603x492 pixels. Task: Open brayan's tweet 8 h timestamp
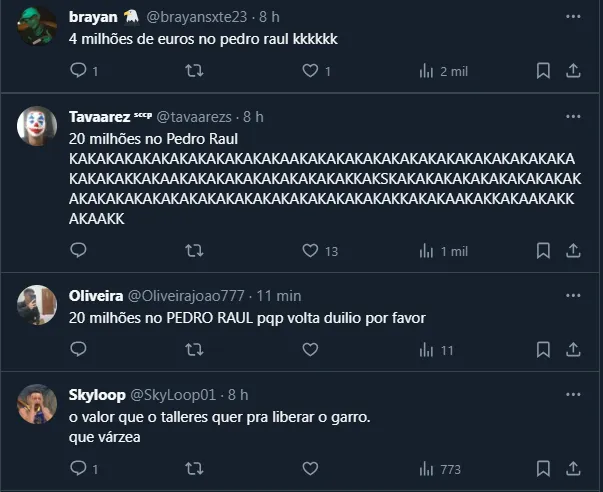[270, 17]
